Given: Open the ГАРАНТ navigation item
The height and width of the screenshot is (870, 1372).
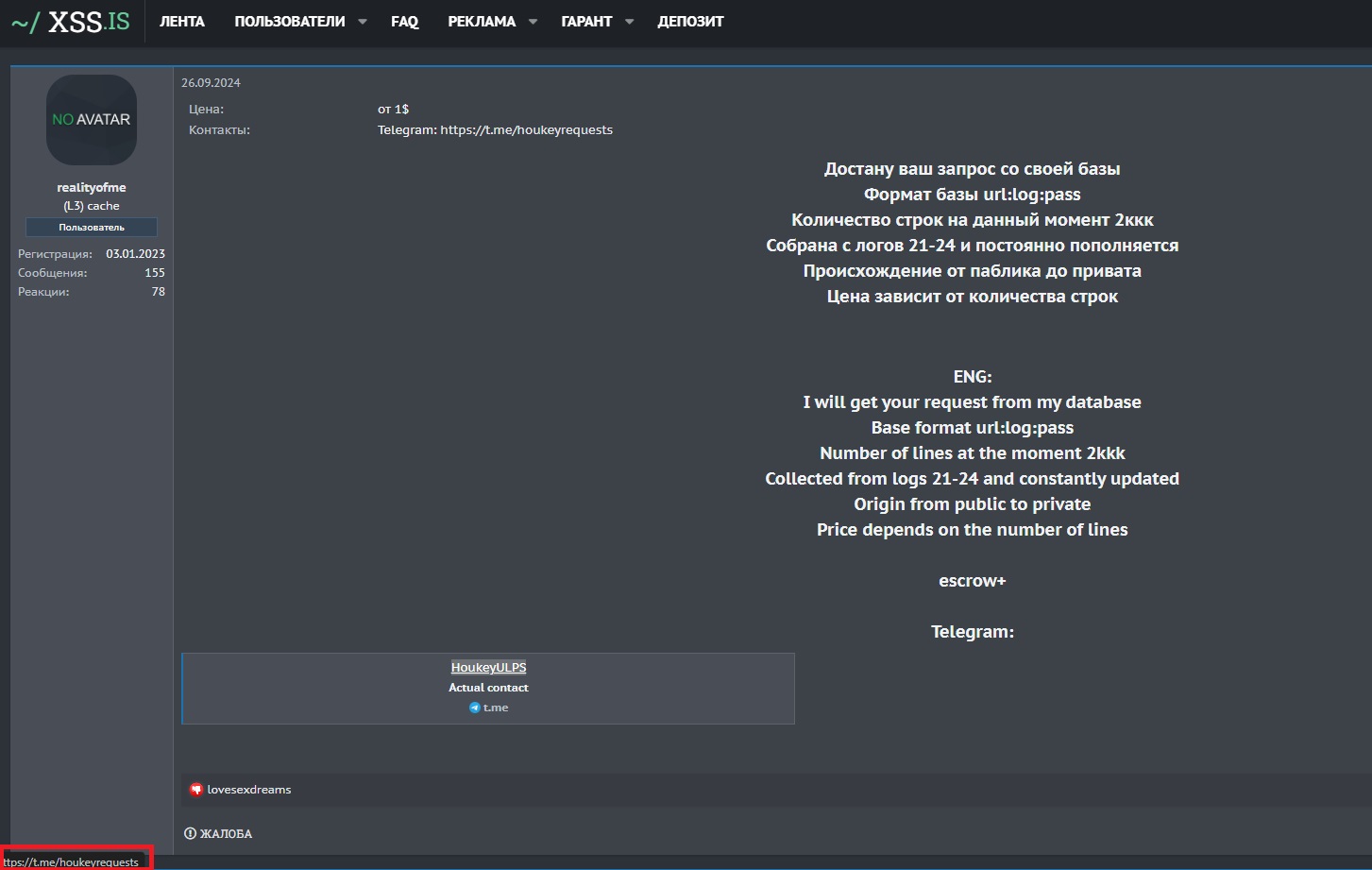Looking at the screenshot, I should (x=586, y=22).
